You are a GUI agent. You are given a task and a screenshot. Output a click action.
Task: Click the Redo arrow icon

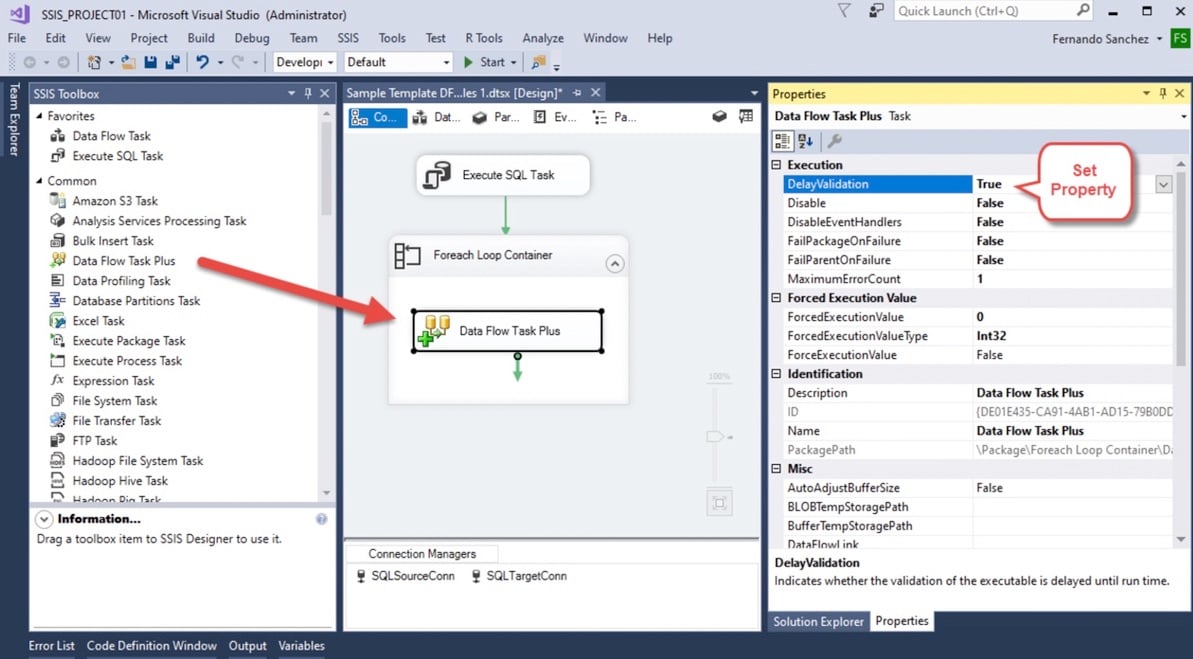pyautogui.click(x=238, y=62)
